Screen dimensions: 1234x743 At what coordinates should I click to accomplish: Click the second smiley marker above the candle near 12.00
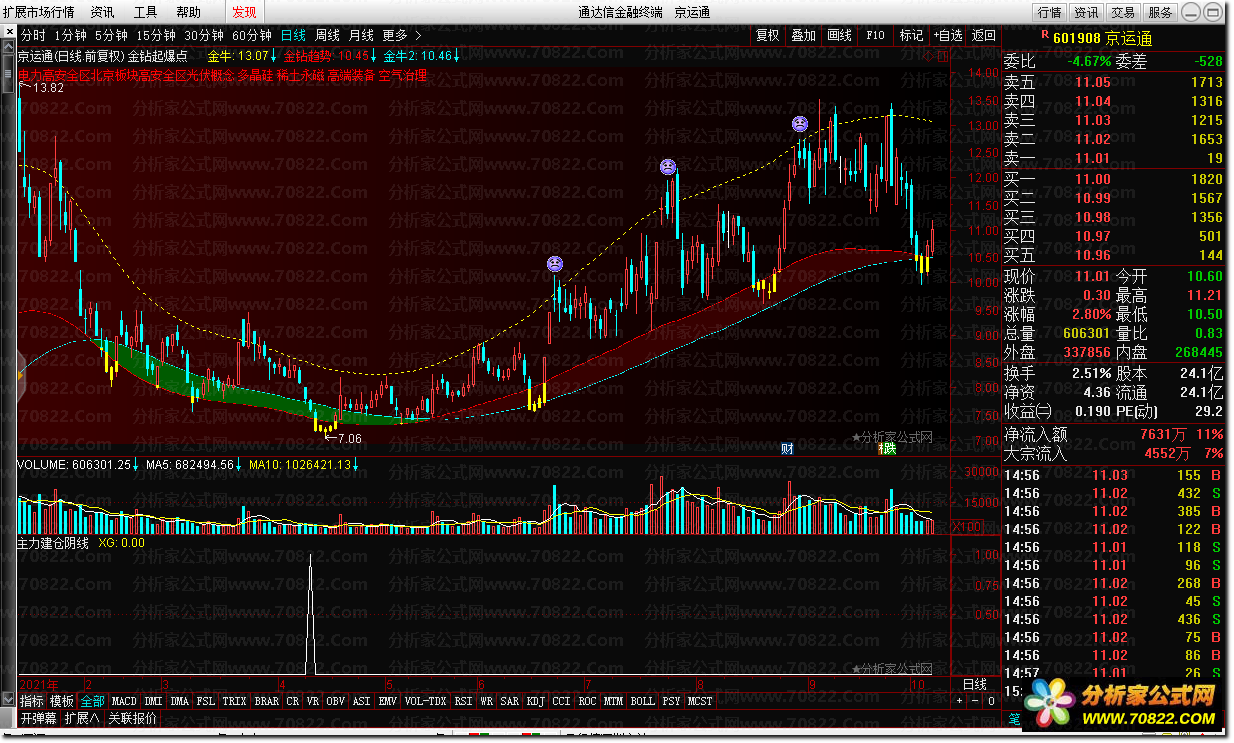pyautogui.click(x=668, y=167)
